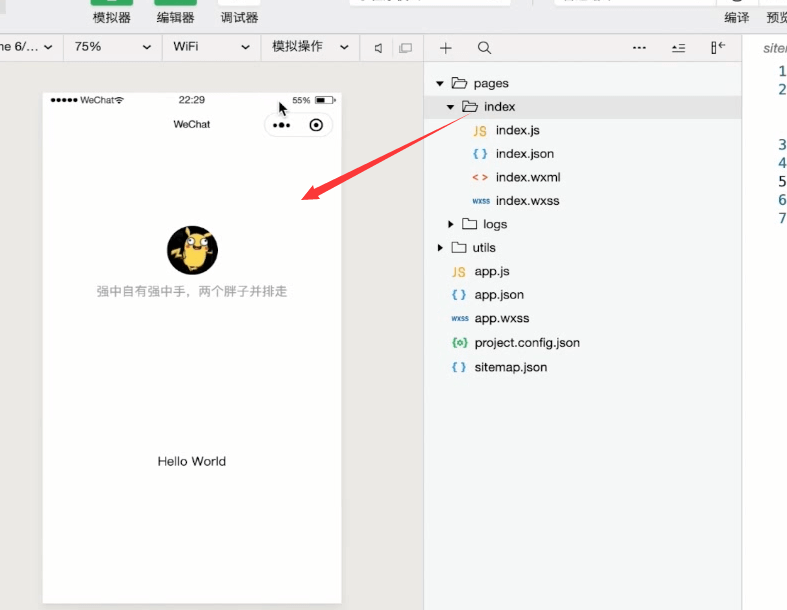Click the Pikachu avatar image
The image size is (787, 610).
coord(192,250)
